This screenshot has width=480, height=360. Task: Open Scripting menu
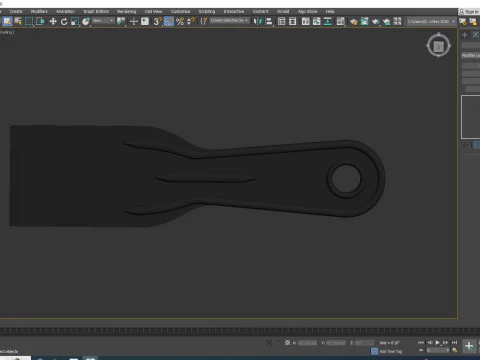tap(207, 11)
